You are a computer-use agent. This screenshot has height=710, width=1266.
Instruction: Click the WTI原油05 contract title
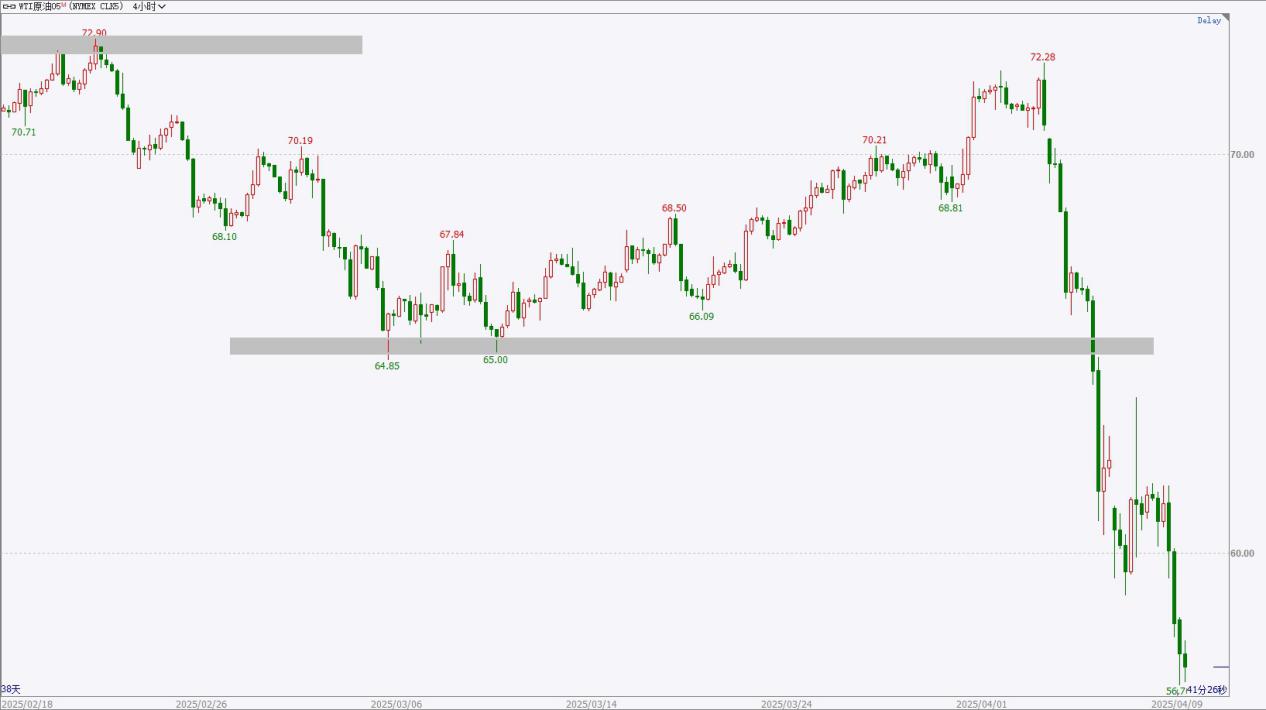tap(43, 6)
